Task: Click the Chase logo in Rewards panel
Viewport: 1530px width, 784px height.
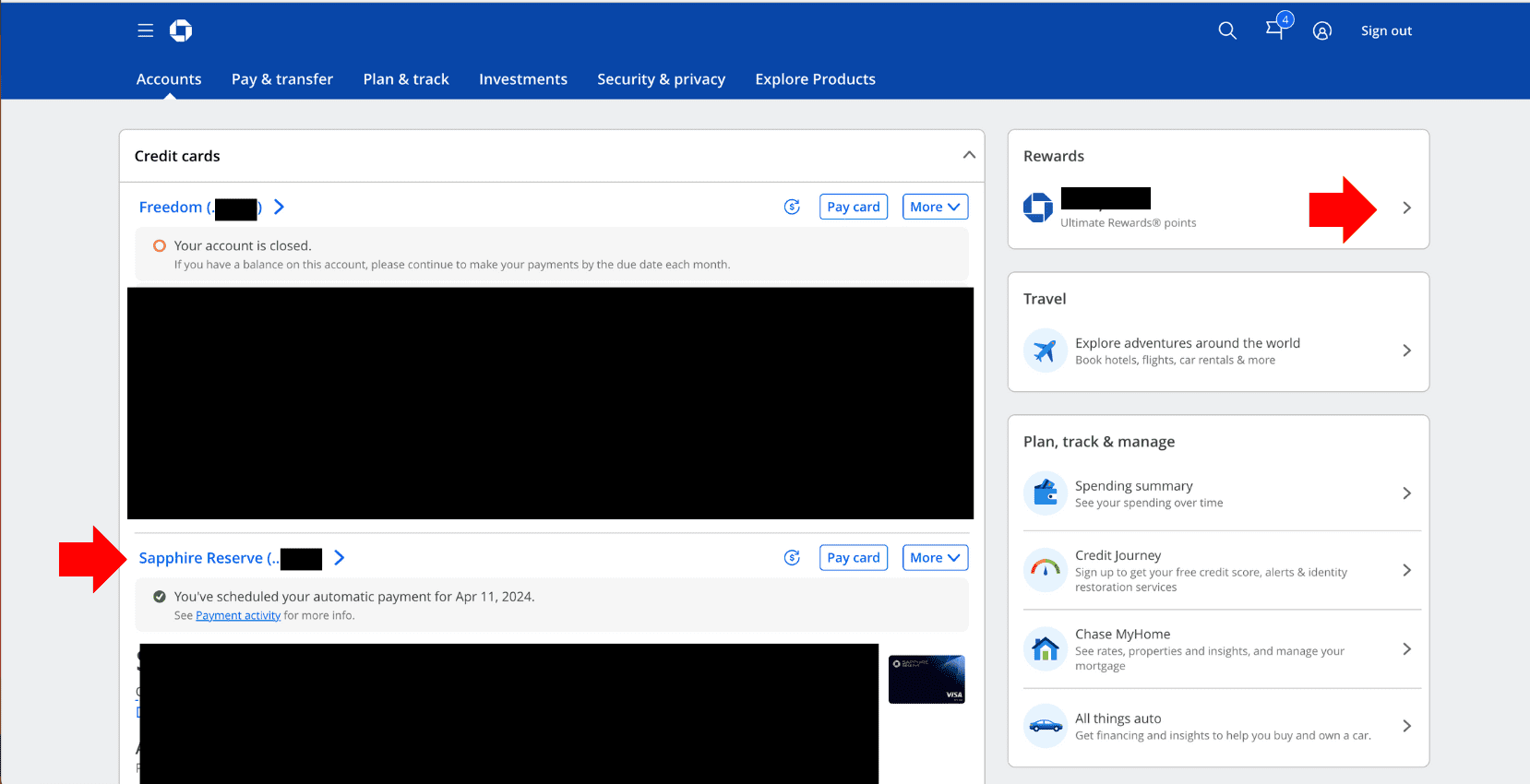Action: pyautogui.click(x=1038, y=208)
